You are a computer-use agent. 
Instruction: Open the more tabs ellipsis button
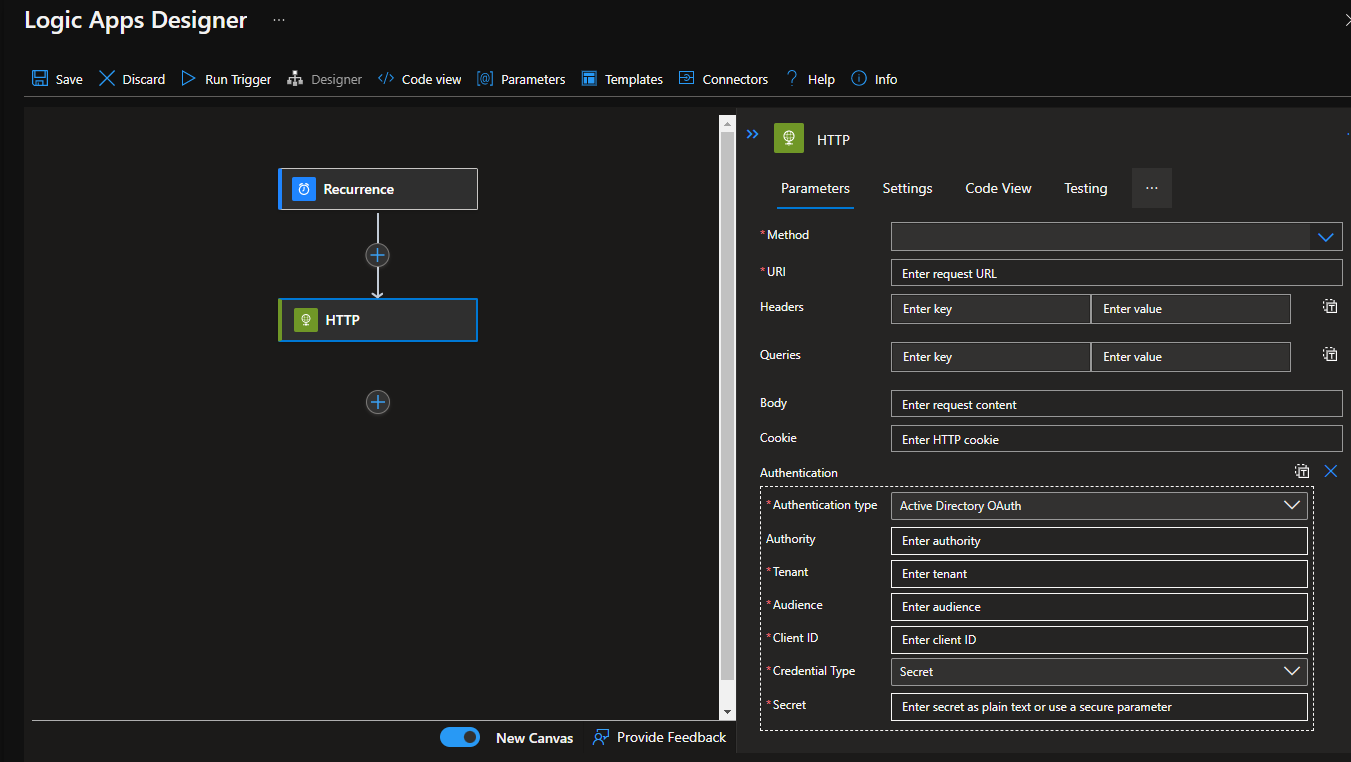(x=1152, y=188)
